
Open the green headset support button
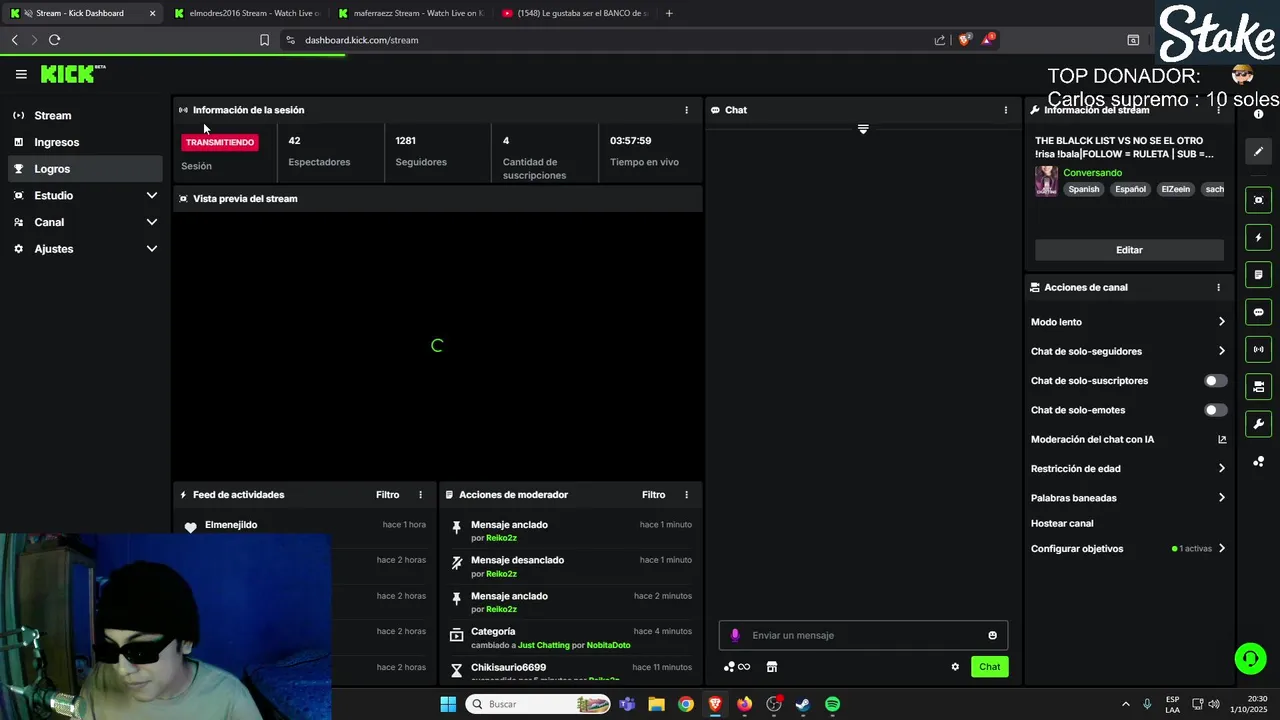1250,659
